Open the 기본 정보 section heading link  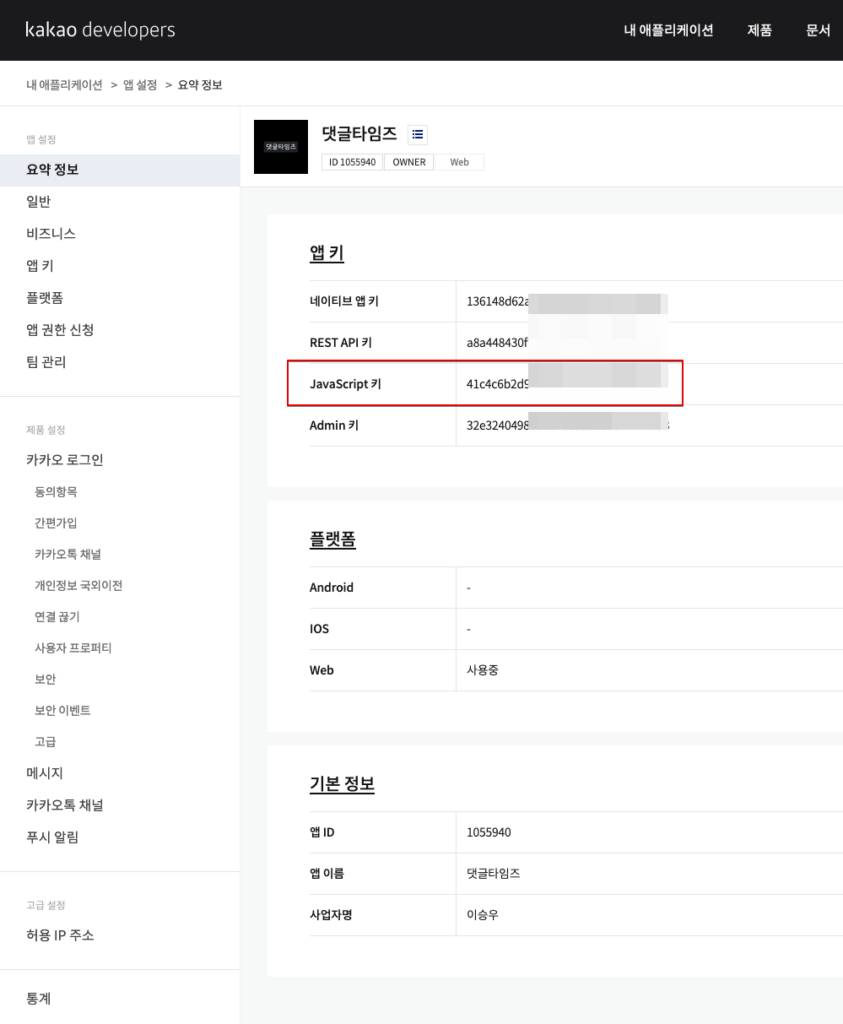(342, 784)
